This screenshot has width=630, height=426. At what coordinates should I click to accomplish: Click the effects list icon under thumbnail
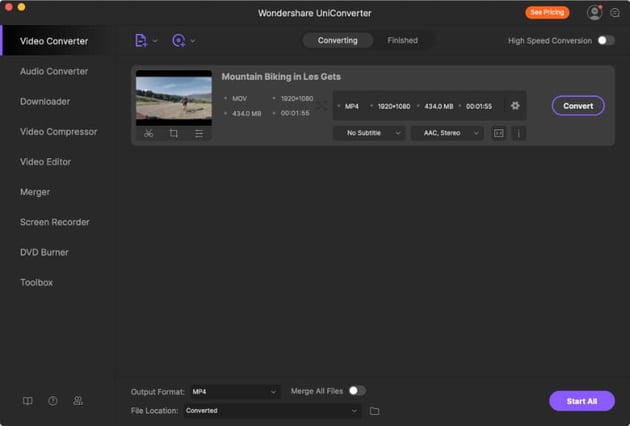tap(199, 133)
